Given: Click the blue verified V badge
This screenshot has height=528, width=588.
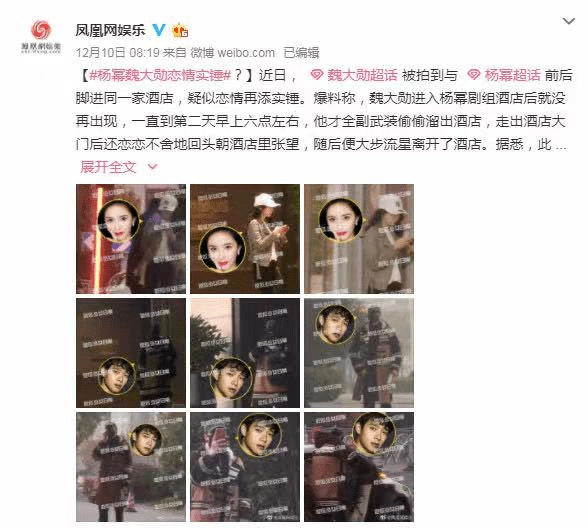Looking at the screenshot, I should 159,30.
